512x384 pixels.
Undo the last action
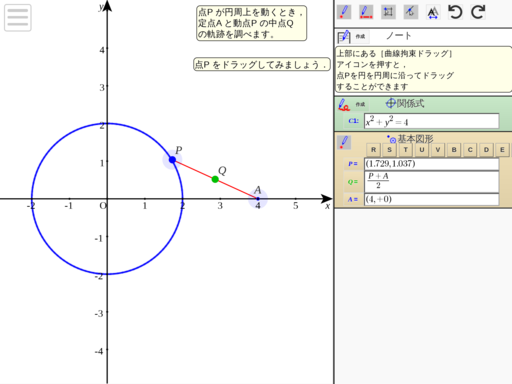(x=455, y=12)
